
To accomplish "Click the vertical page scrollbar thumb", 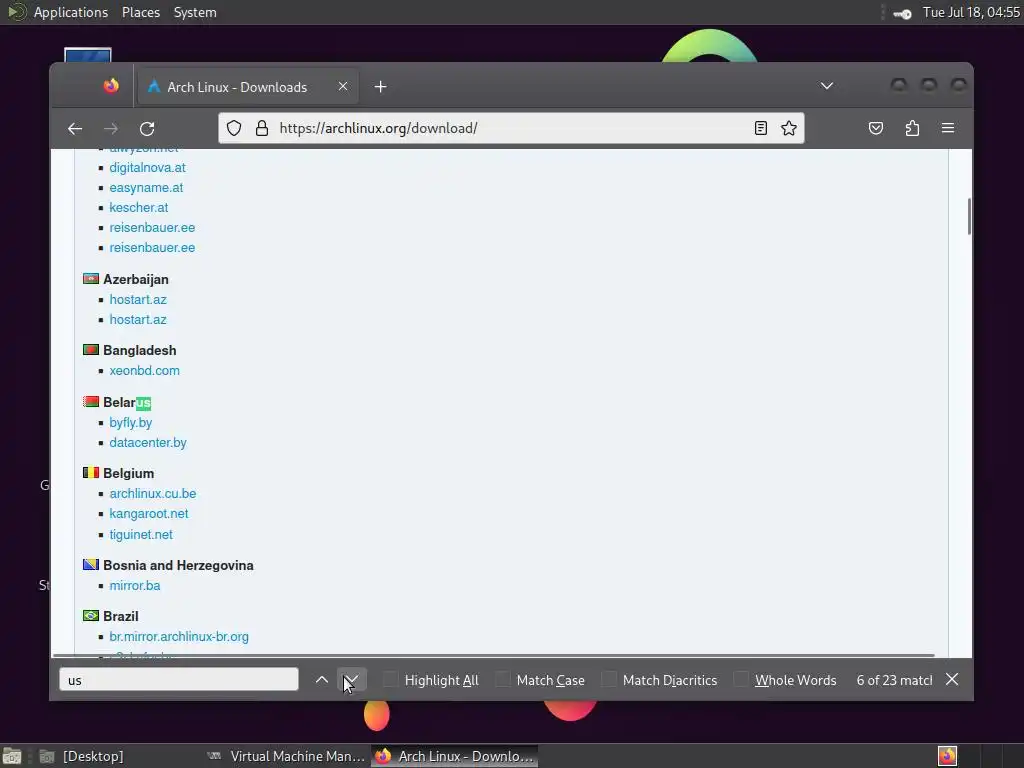I will coord(968,216).
